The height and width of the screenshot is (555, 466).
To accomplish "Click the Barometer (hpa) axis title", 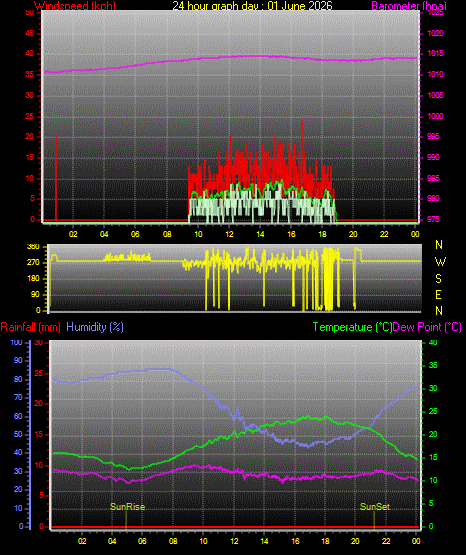I will tap(409, 6).
